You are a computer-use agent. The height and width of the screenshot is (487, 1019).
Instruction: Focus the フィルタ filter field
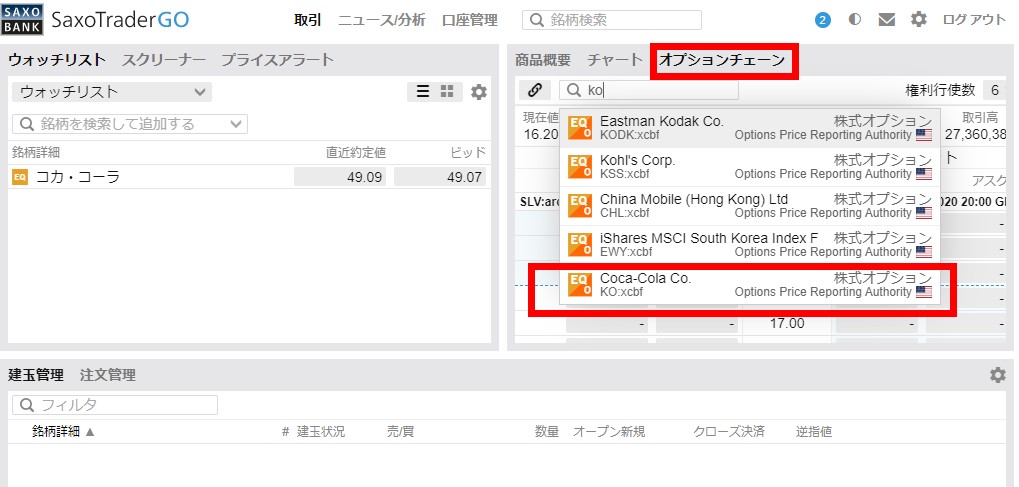pyautogui.click(x=115, y=405)
